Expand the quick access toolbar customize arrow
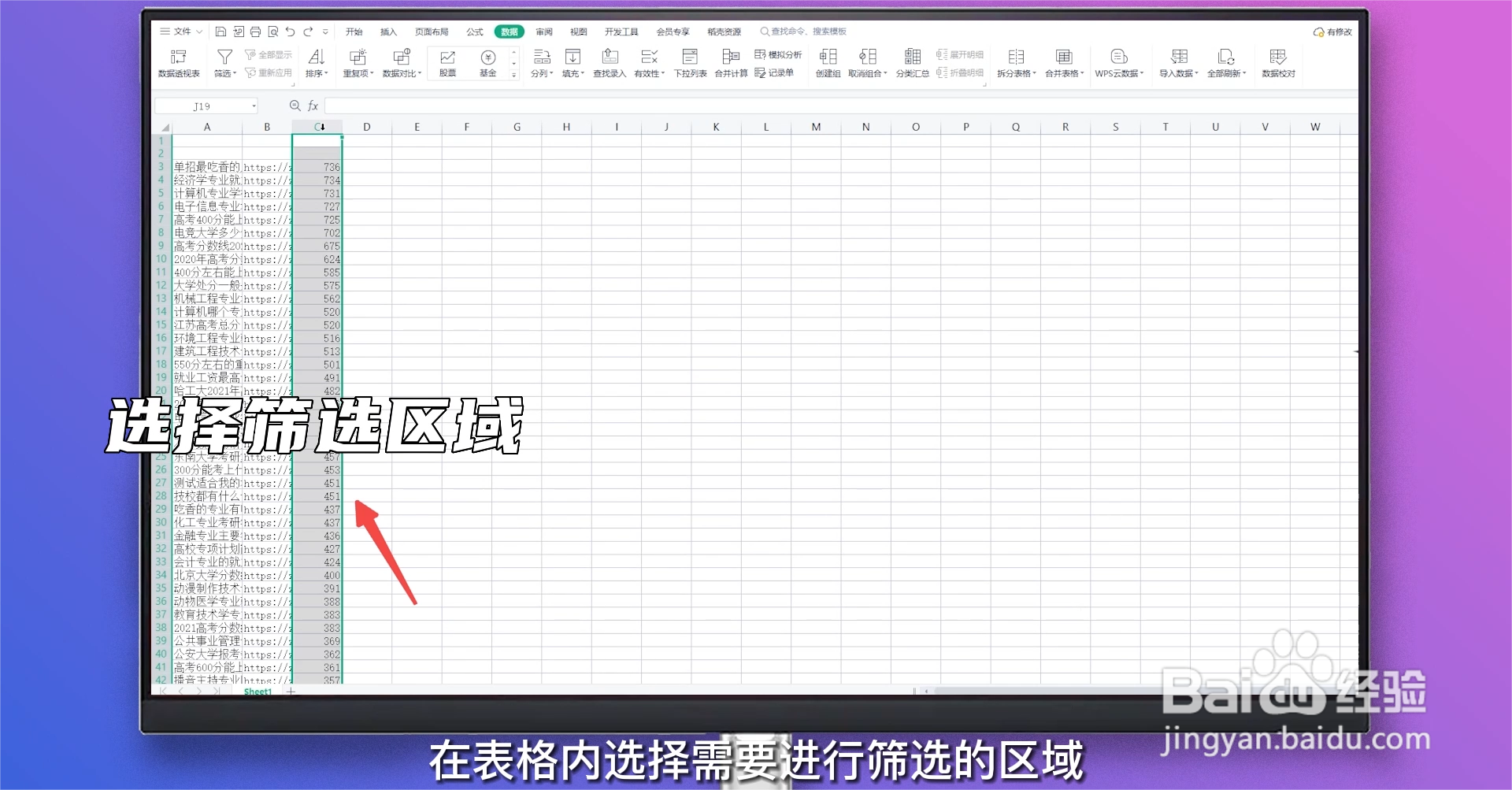The width and height of the screenshot is (1512, 790). [x=325, y=32]
